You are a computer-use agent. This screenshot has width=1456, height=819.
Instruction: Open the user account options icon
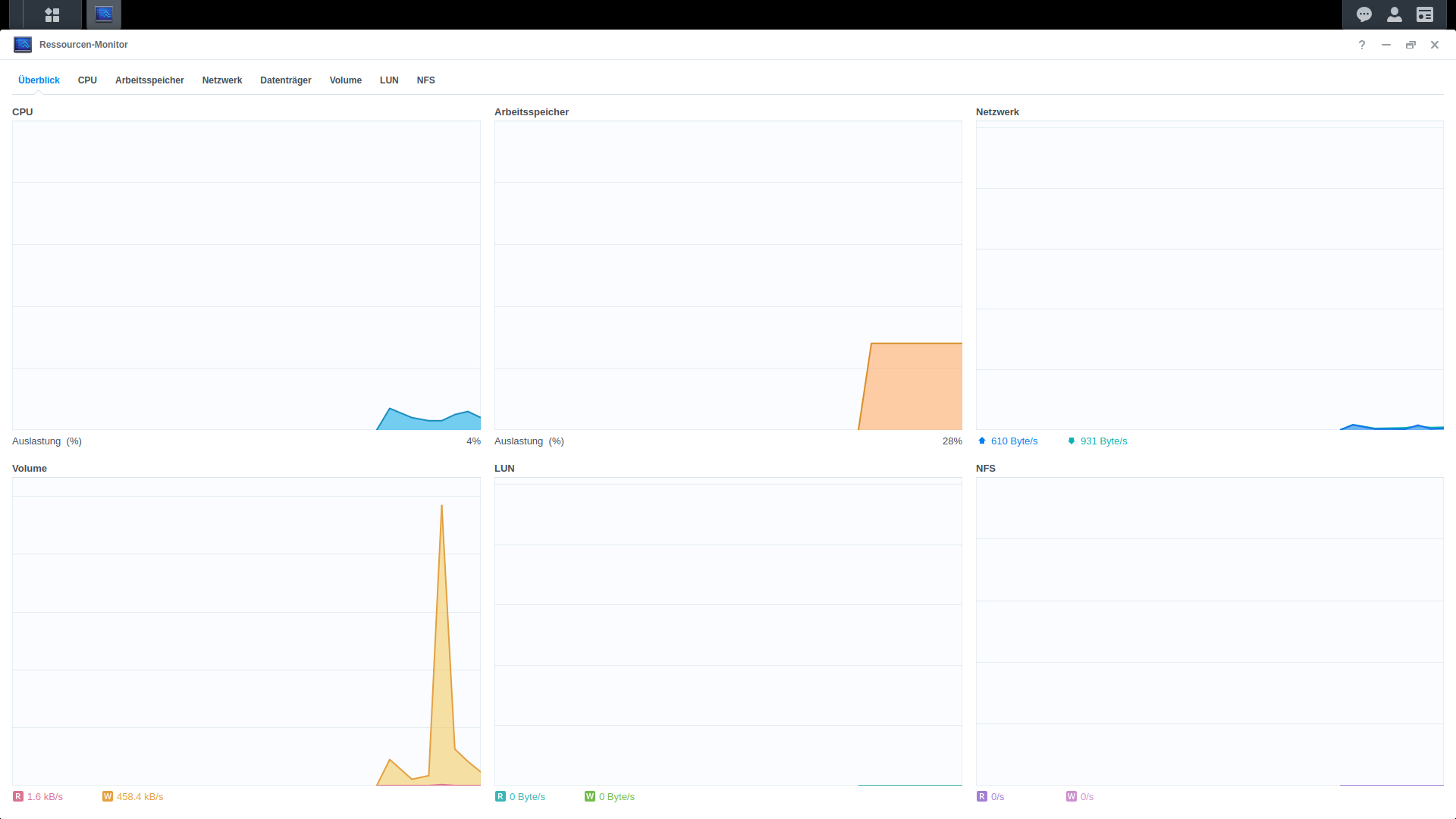(x=1394, y=14)
